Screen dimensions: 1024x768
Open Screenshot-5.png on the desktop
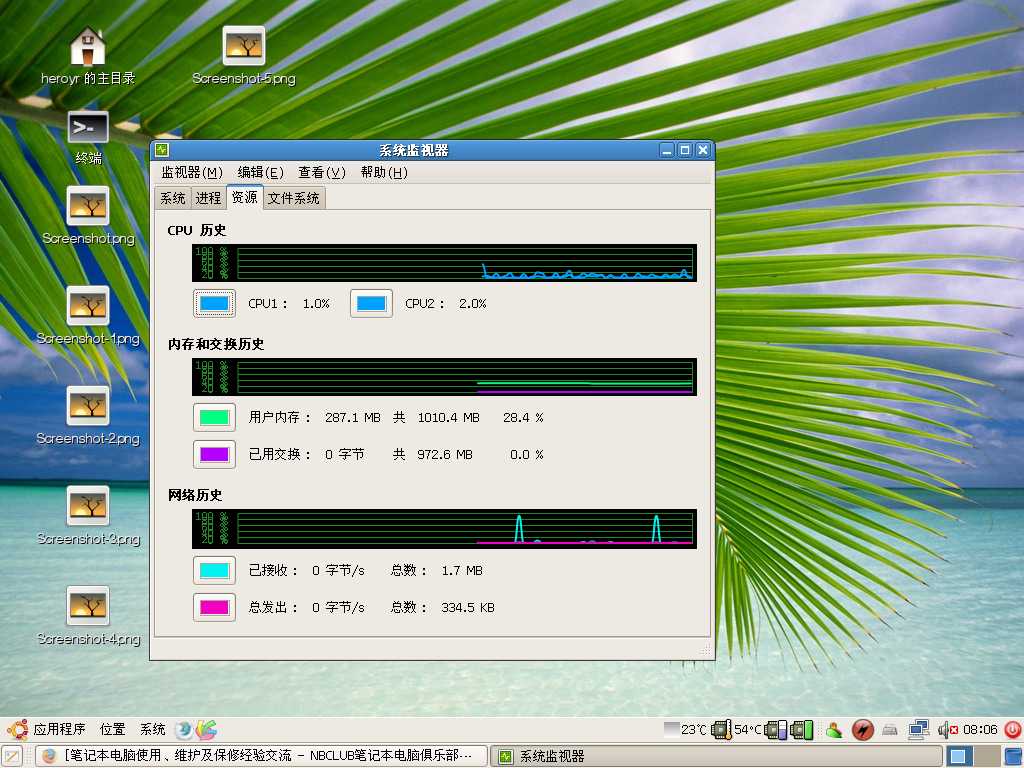[243, 47]
